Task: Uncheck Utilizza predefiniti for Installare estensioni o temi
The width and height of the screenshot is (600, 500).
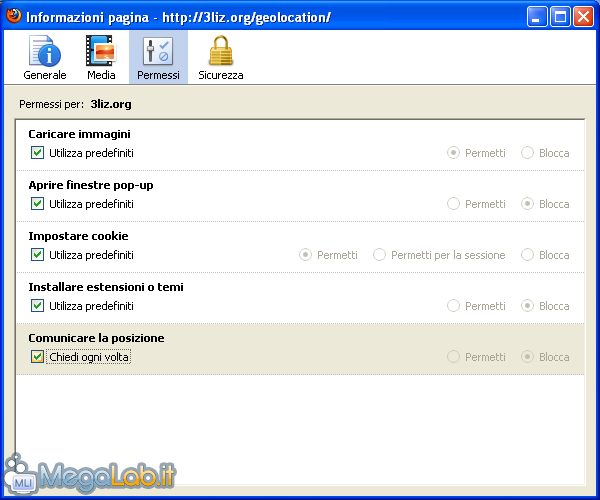Action: click(37, 306)
